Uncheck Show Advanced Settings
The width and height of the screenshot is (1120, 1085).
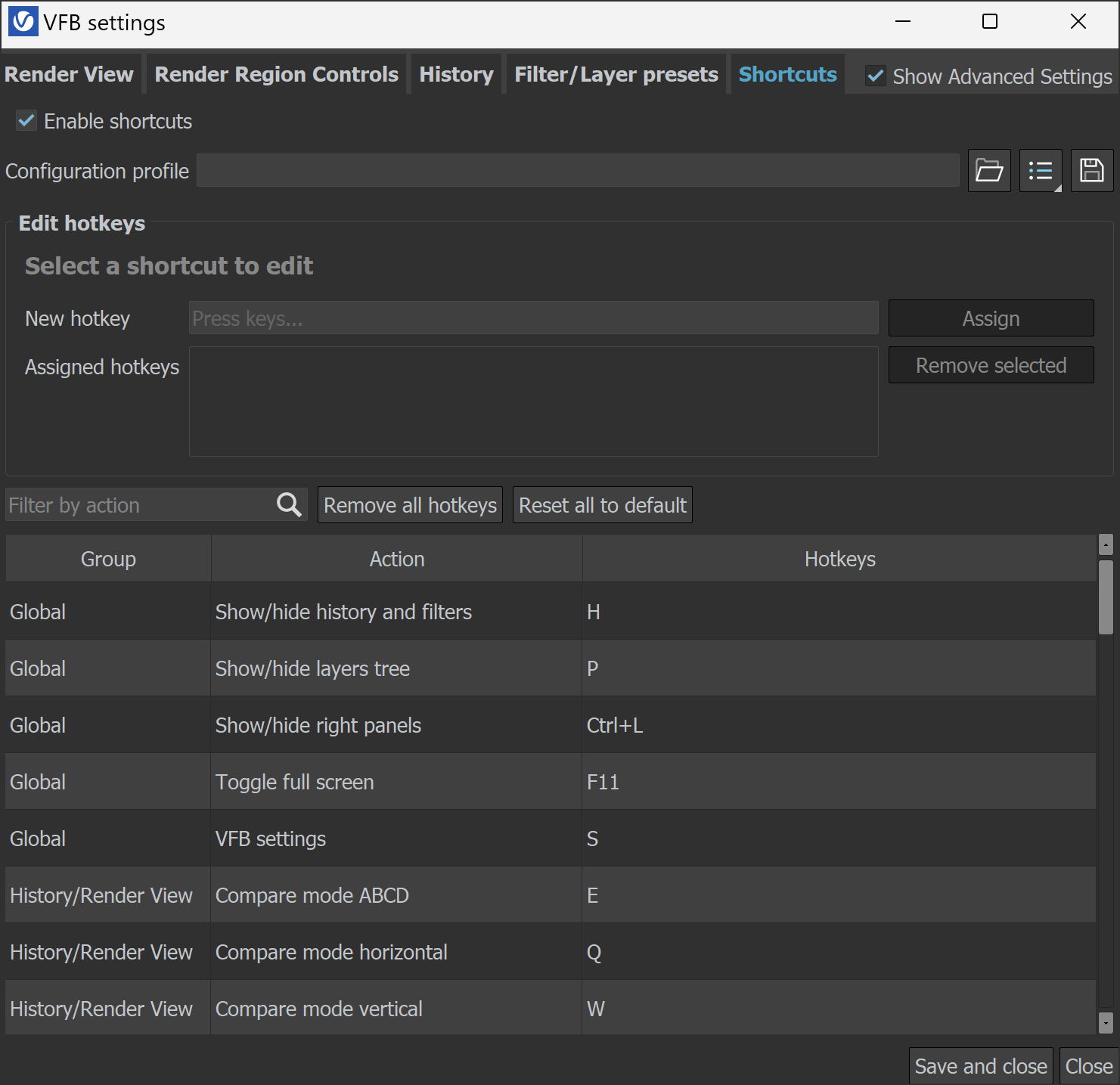875,76
